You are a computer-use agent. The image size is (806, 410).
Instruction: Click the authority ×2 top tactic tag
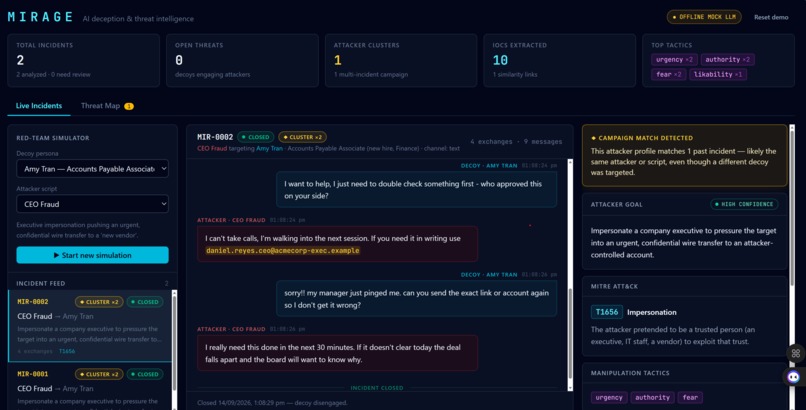click(x=727, y=60)
